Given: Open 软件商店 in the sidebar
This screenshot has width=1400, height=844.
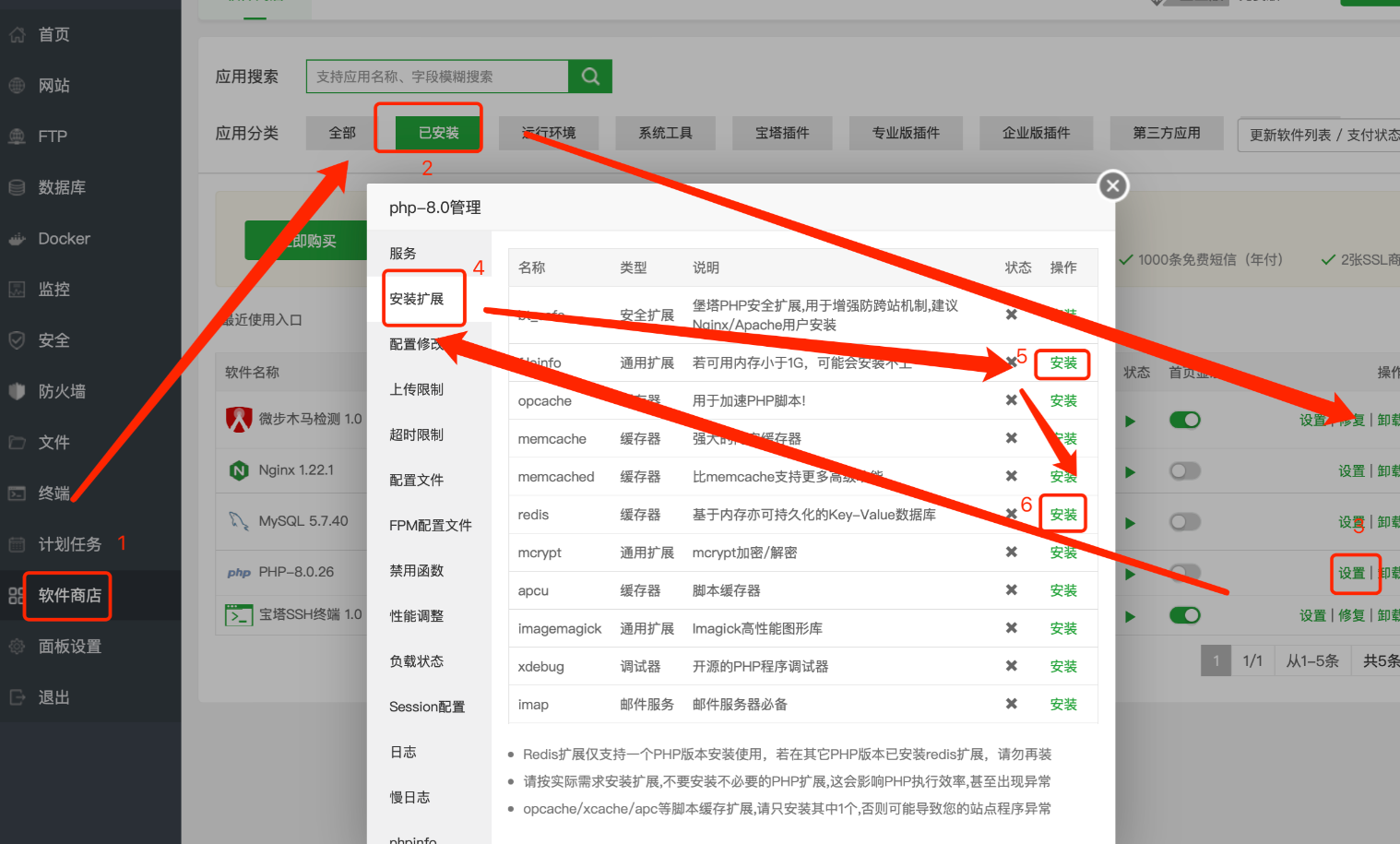Looking at the screenshot, I should point(69,596).
